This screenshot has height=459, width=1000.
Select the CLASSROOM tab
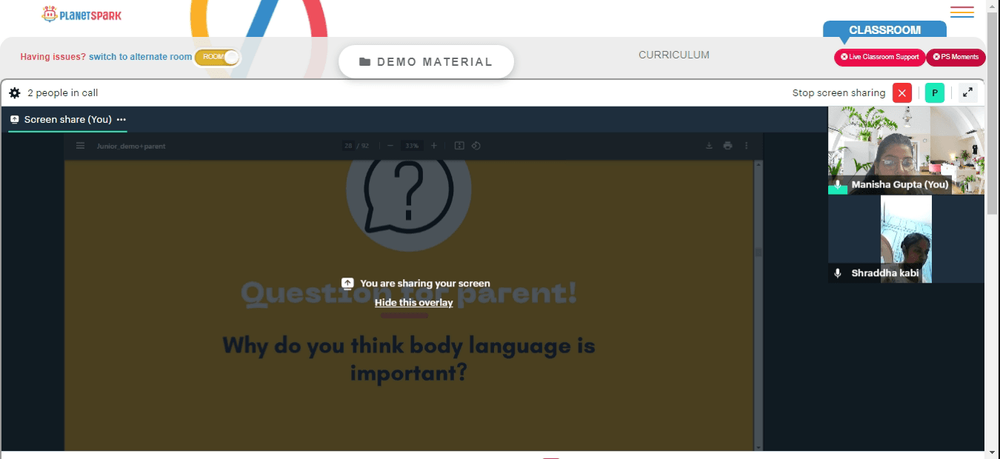pyautogui.click(x=885, y=30)
